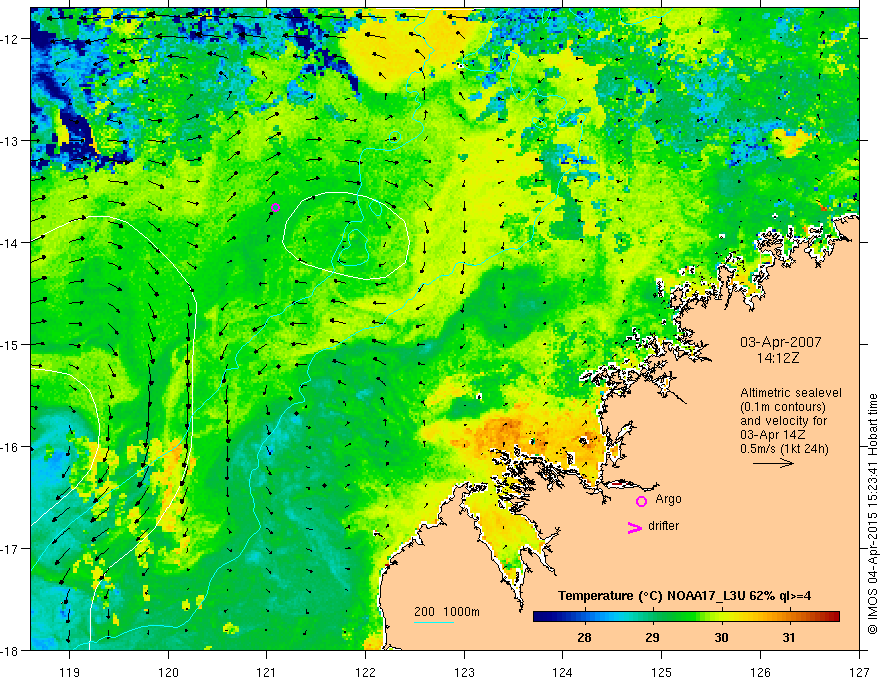Click the 'Temperature (°C) NOAA17_L3U 62% ql>=4' title
The height and width of the screenshot is (680, 880).
684,596
